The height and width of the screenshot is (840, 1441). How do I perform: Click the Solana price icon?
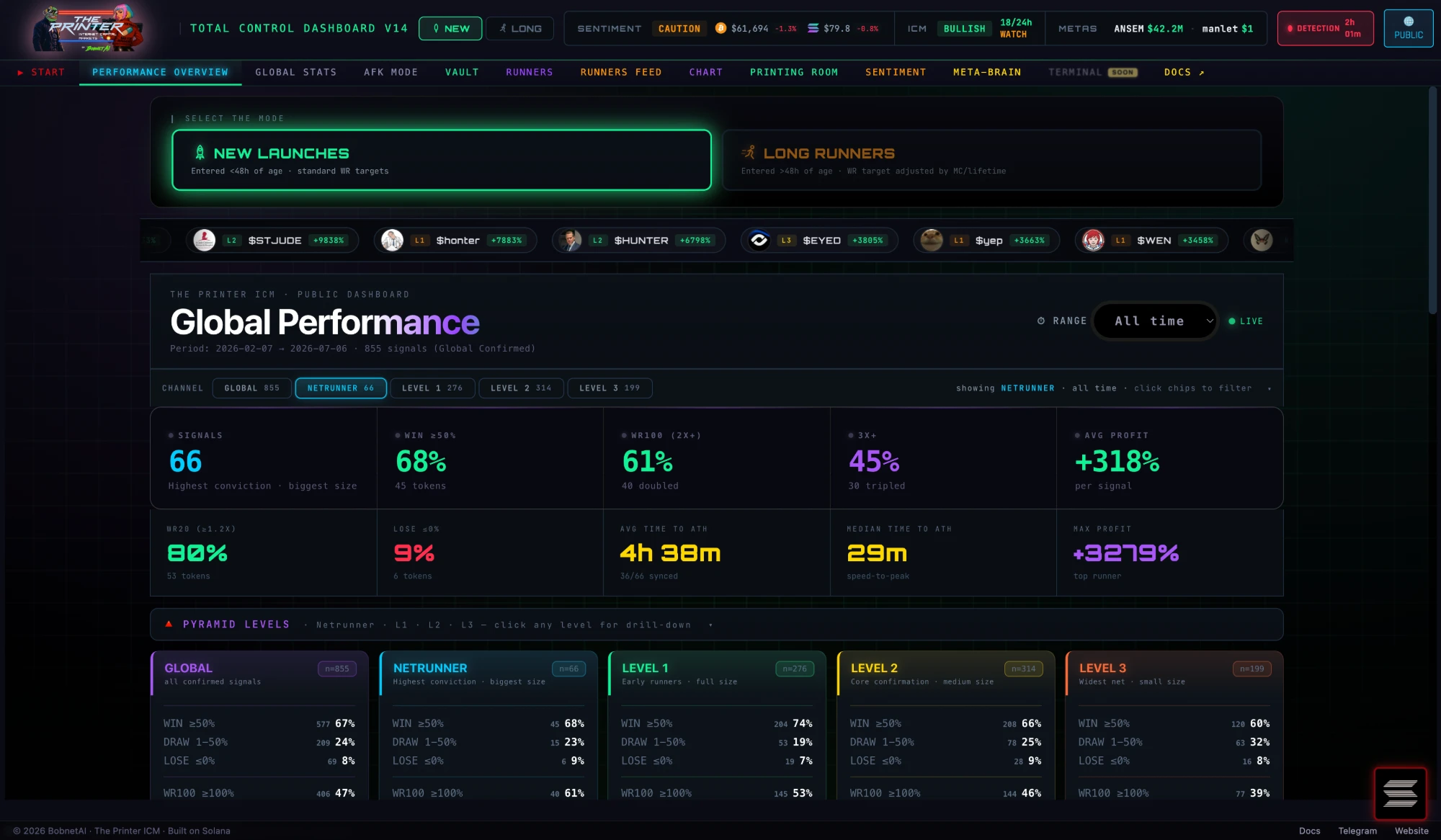813,28
